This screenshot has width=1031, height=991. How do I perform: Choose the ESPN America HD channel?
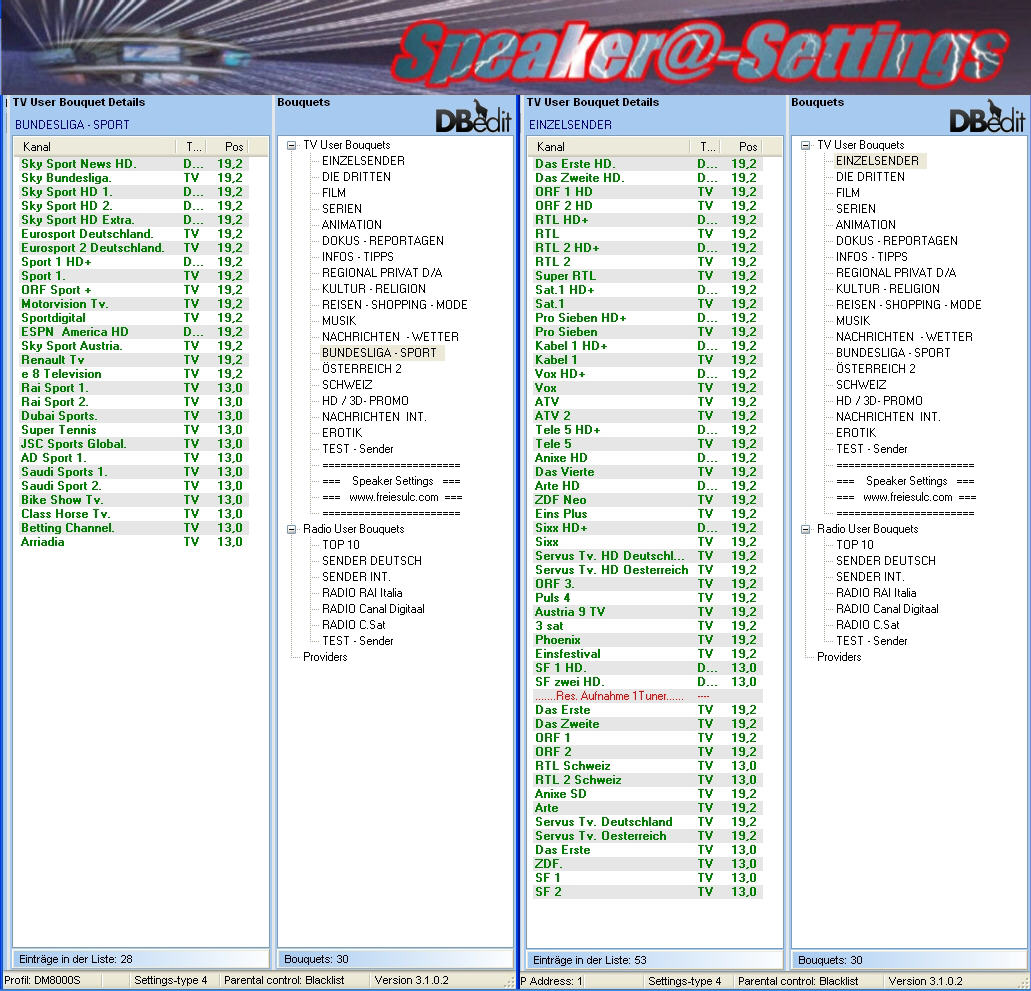tap(132, 332)
